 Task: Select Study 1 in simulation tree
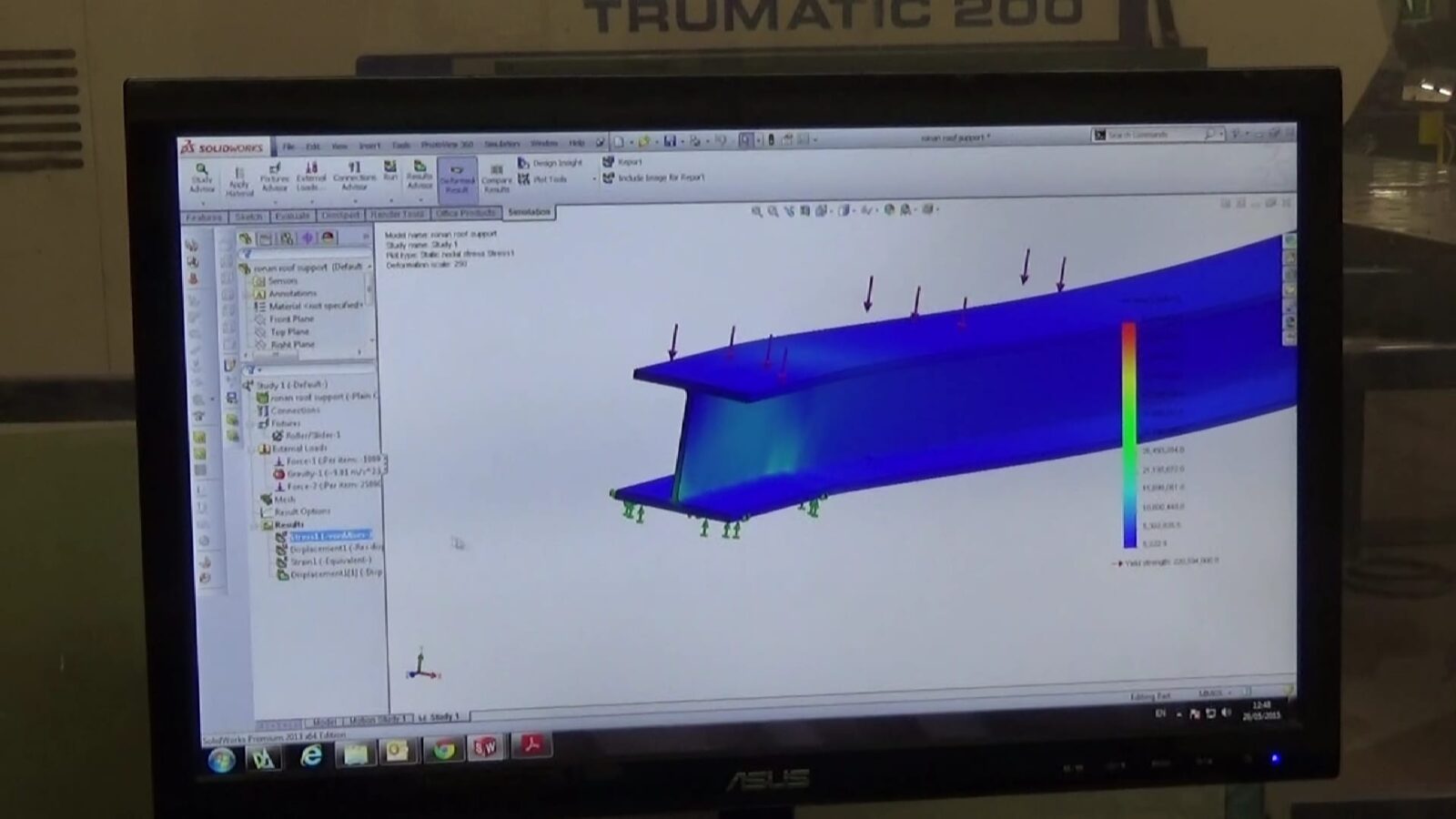tap(285, 385)
